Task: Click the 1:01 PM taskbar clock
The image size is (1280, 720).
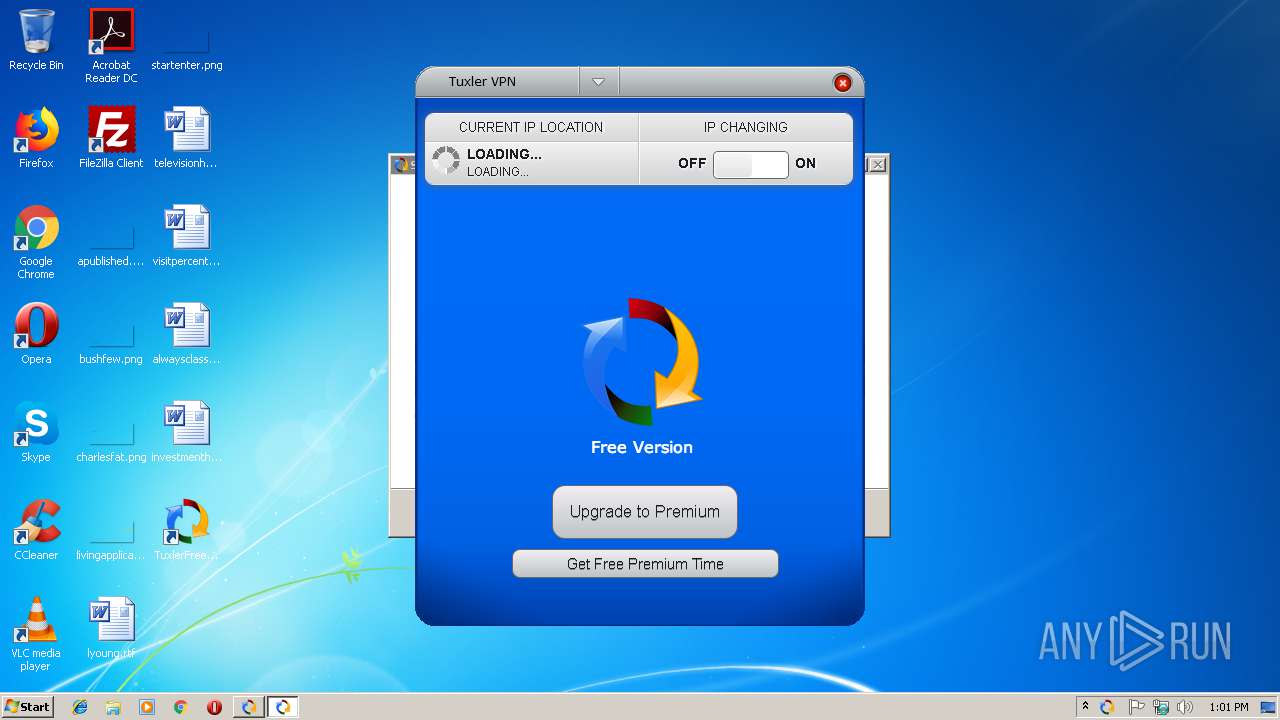Action: coord(1228,707)
